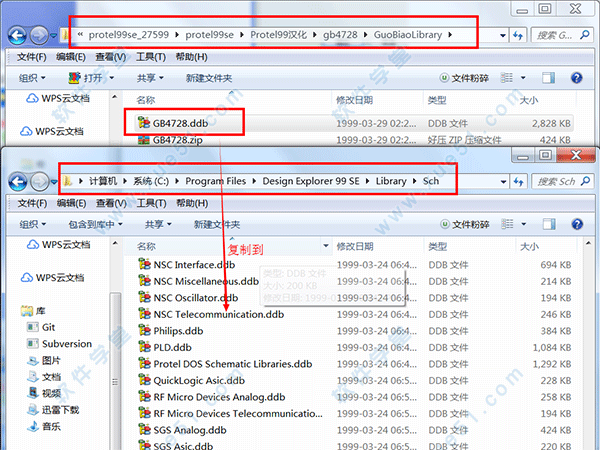The width and height of the screenshot is (600, 450).
Task: Select GB4728.zip archive icon
Action: [144, 140]
